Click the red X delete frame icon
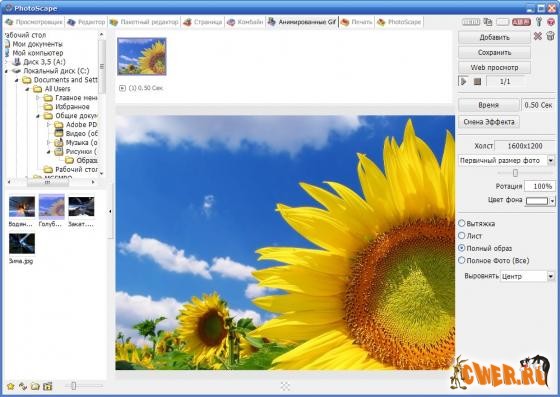 point(538,36)
